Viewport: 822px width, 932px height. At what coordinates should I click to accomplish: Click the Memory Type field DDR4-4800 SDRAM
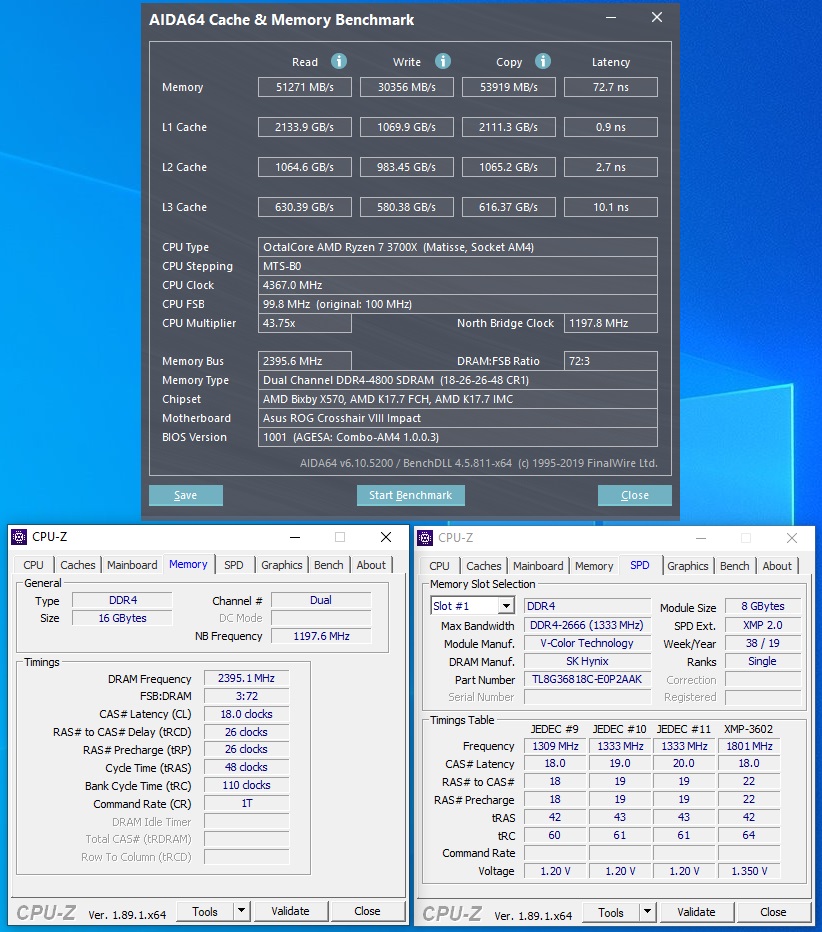coord(458,380)
